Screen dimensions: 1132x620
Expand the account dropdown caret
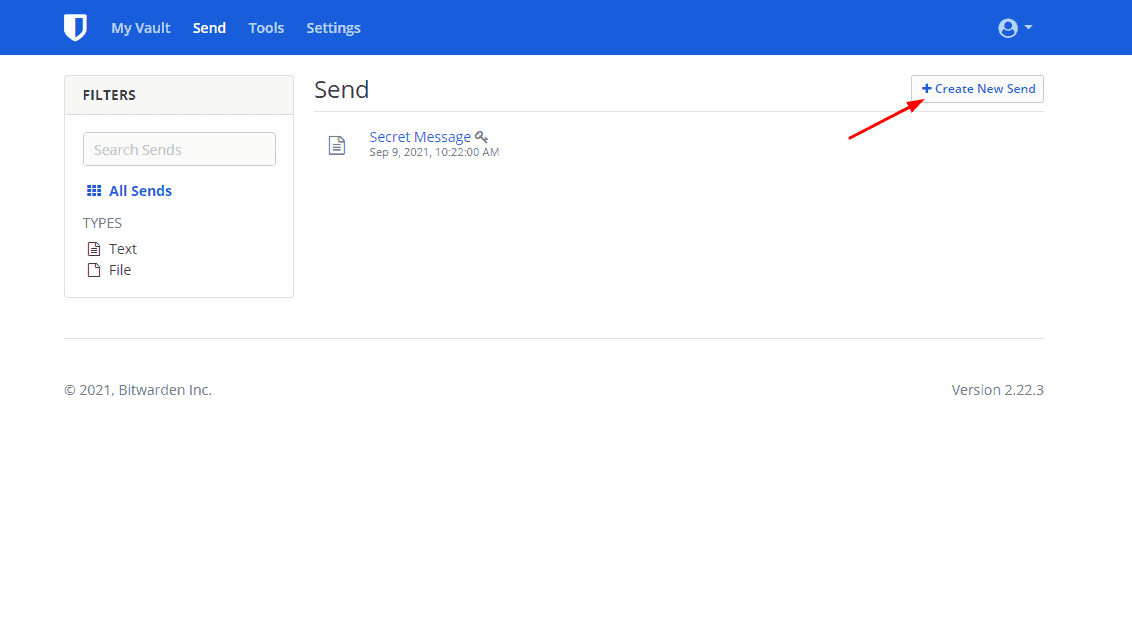[x=1029, y=28]
